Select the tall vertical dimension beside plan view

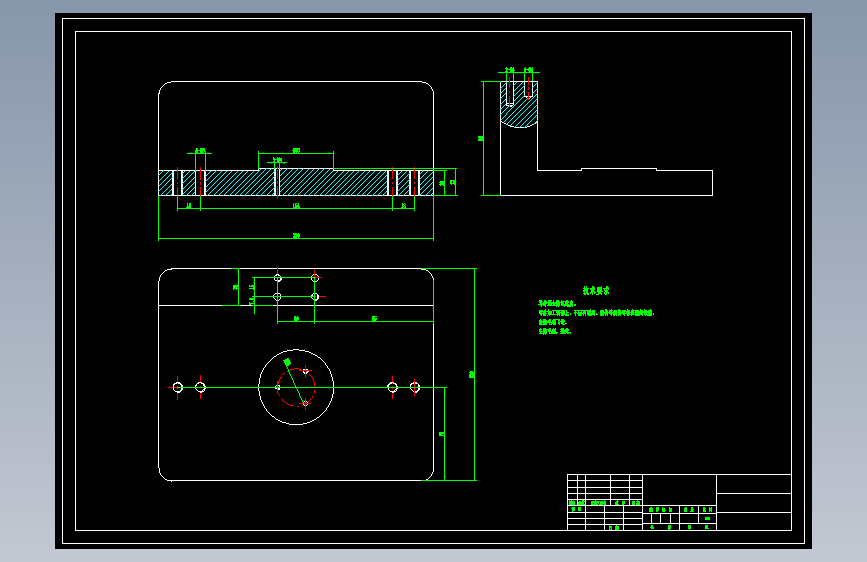point(473,374)
